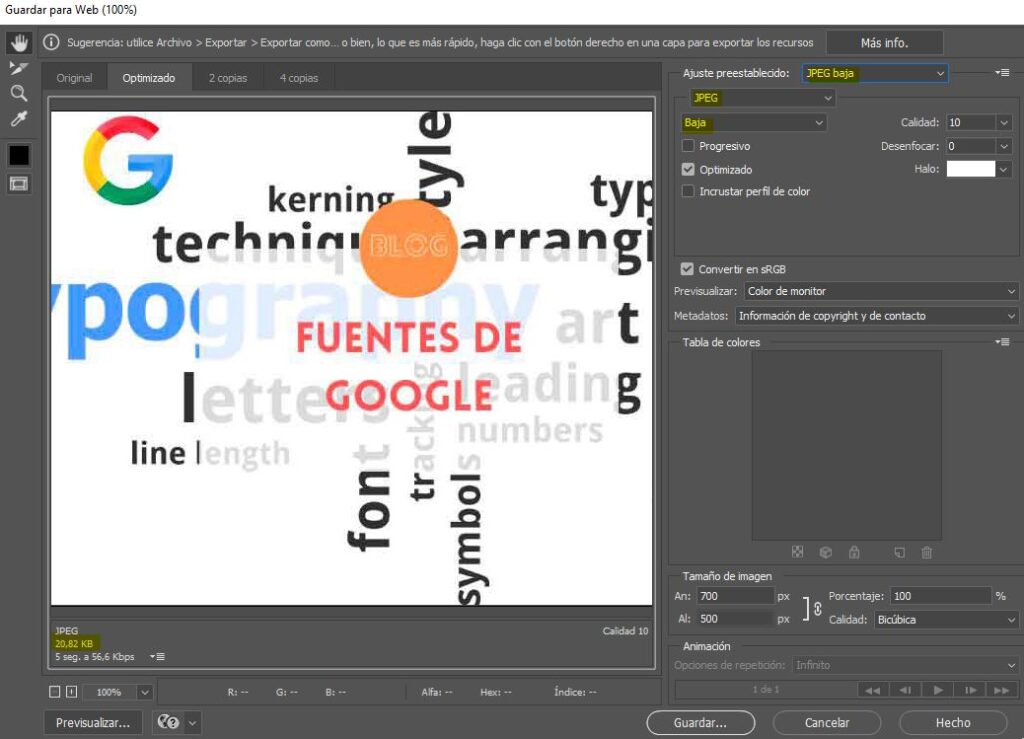Click the white Halo color swatch
1024x739 pixels.
tap(970, 169)
